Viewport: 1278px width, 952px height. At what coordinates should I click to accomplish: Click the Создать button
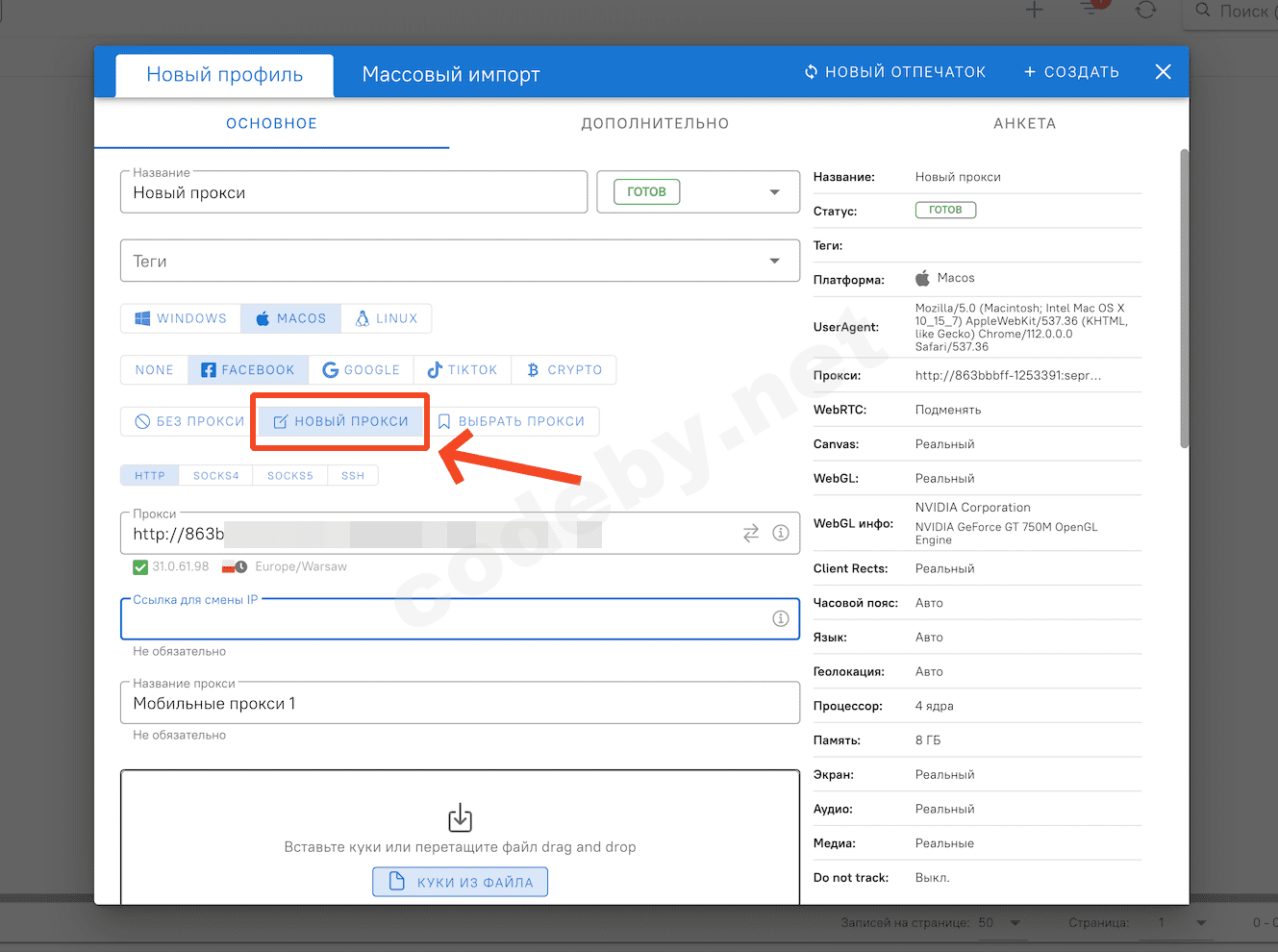pyautogui.click(x=1071, y=72)
